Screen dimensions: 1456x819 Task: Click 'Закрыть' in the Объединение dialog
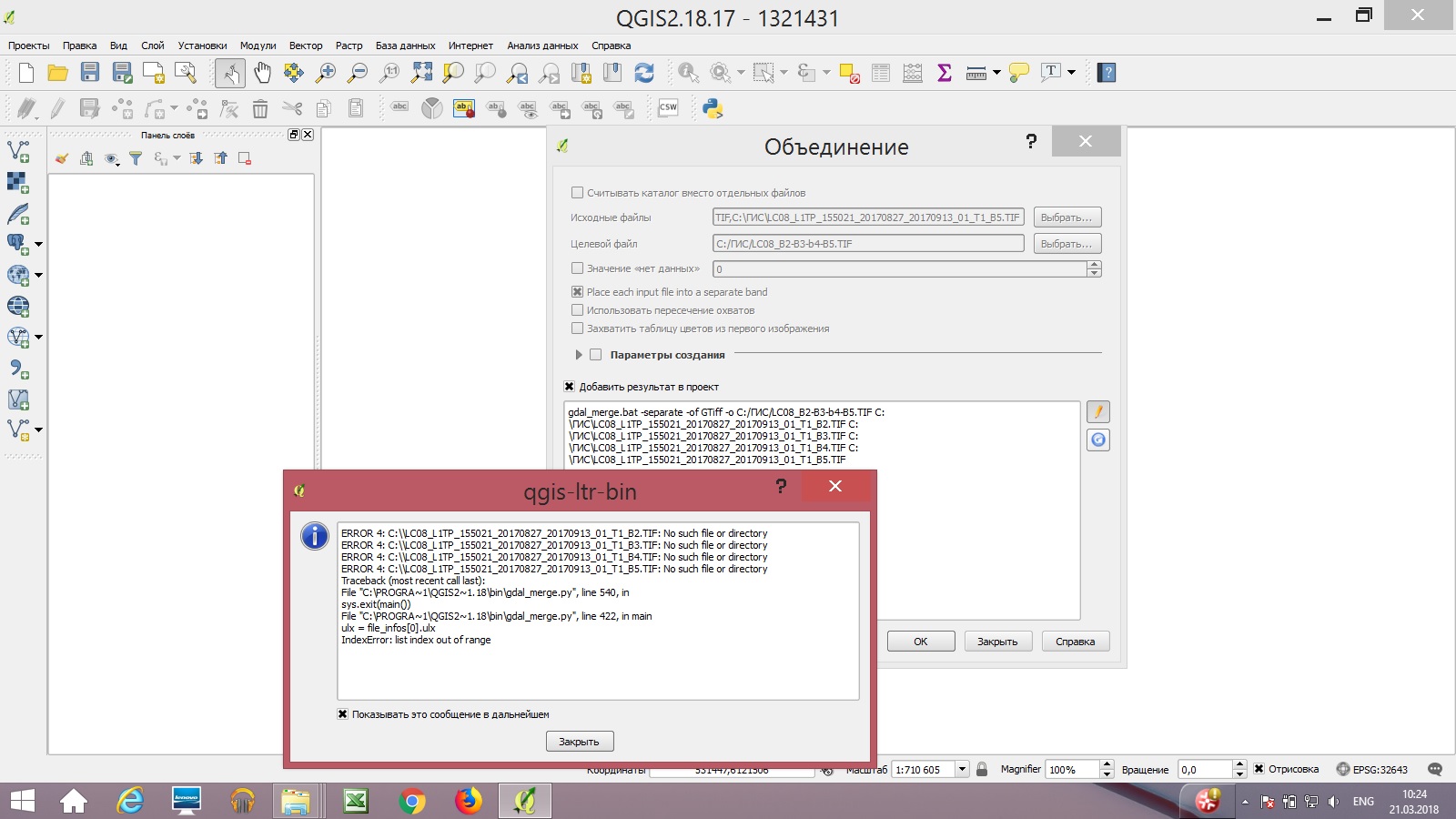tap(997, 642)
